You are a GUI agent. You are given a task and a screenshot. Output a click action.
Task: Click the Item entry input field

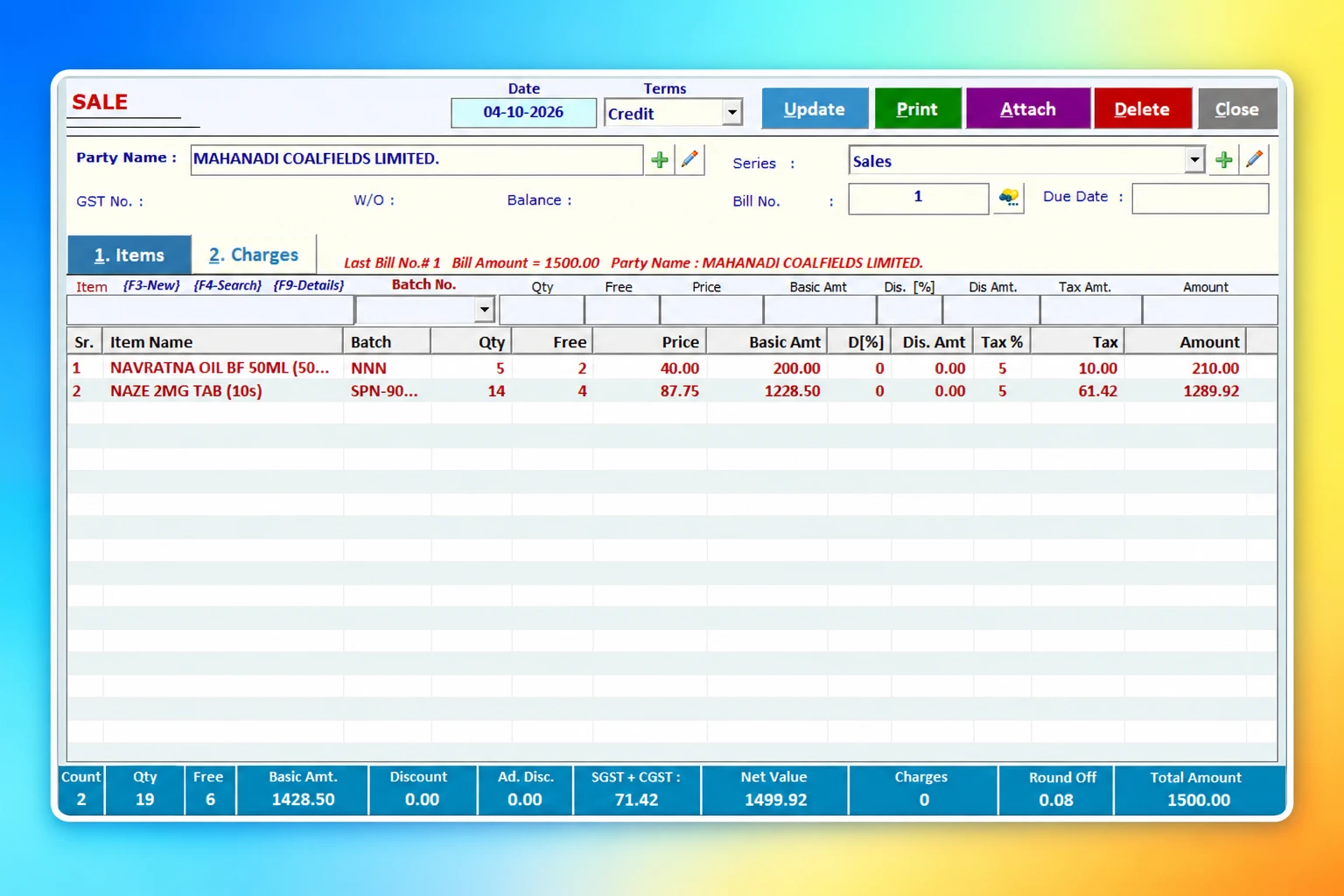pyautogui.click(x=210, y=310)
